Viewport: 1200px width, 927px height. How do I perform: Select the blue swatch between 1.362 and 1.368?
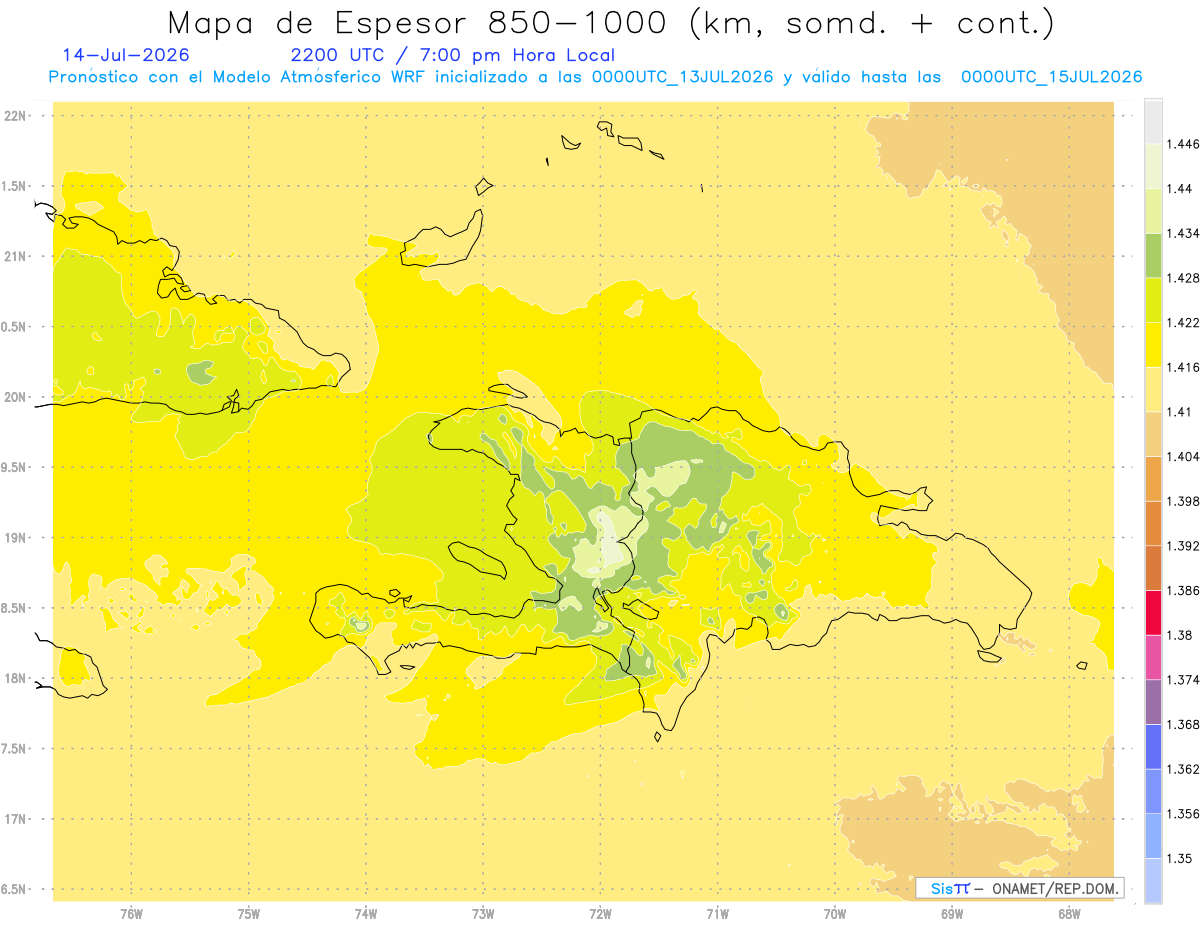(1153, 747)
